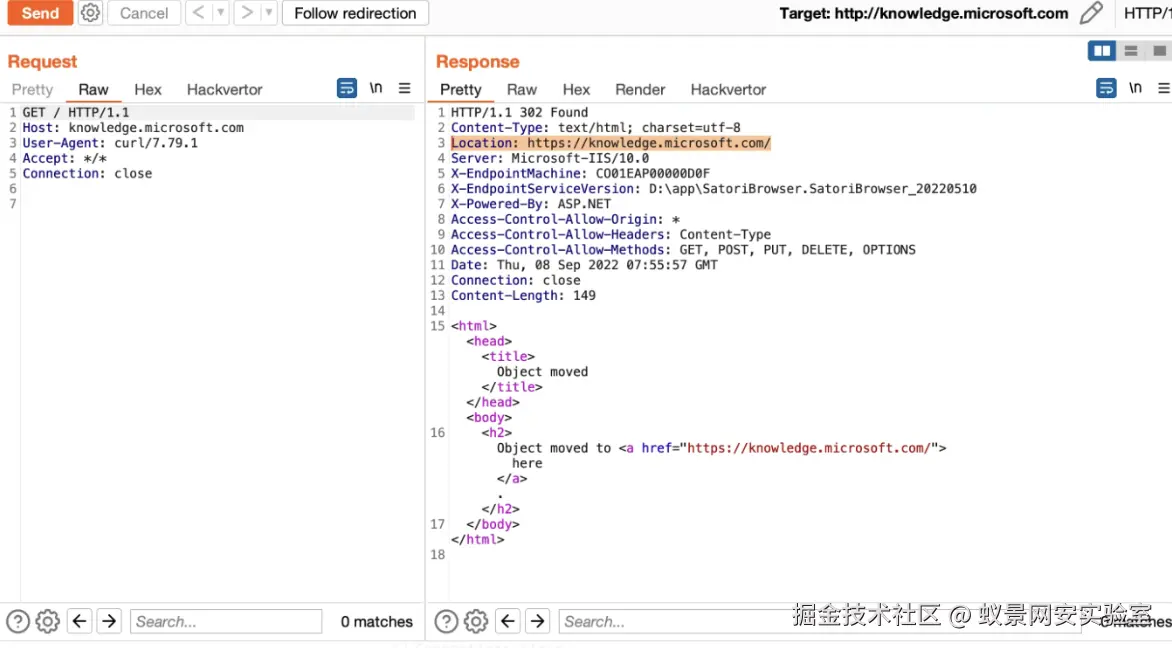Toggle non-printable chars \n in Request
Image resolution: width=1172 pixels, height=648 pixels.
(376, 88)
